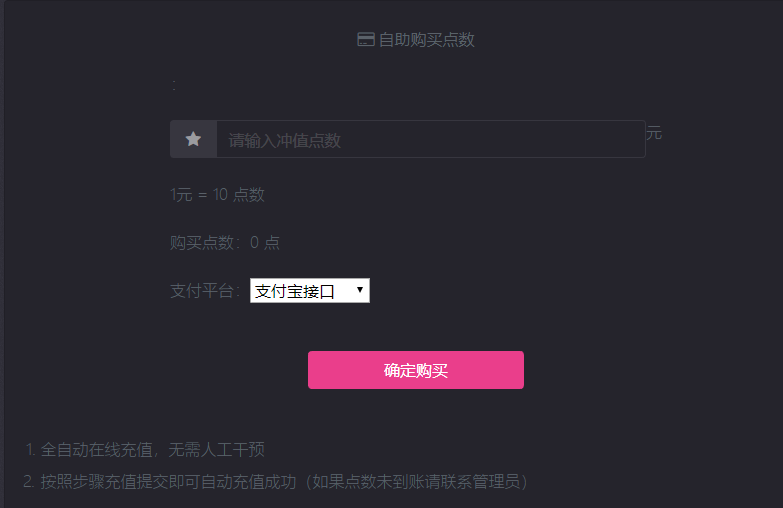The height and width of the screenshot is (508, 783).
Task: Click the 点数 word in the exchange rate line
Action: click(249, 194)
